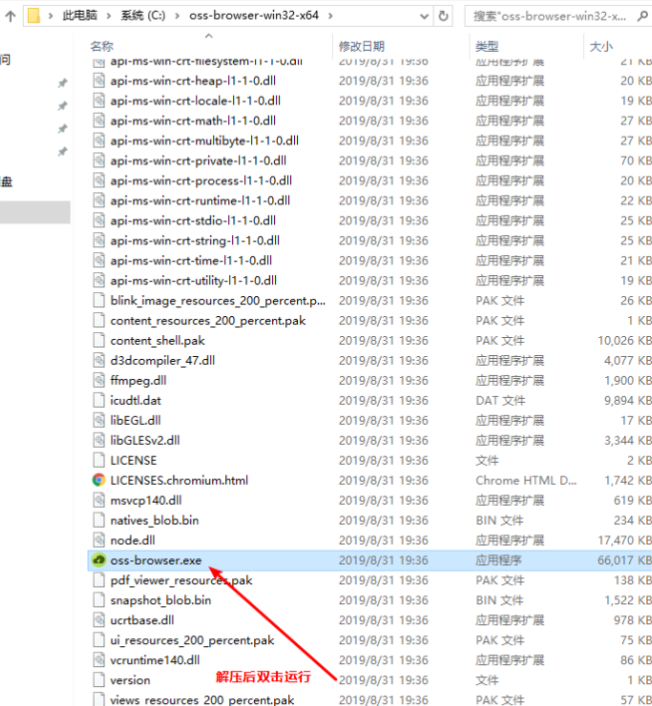Expand the chevron after 系统 (C:) breadcrumb
The width and height of the screenshot is (652, 706).
click(x=177, y=16)
